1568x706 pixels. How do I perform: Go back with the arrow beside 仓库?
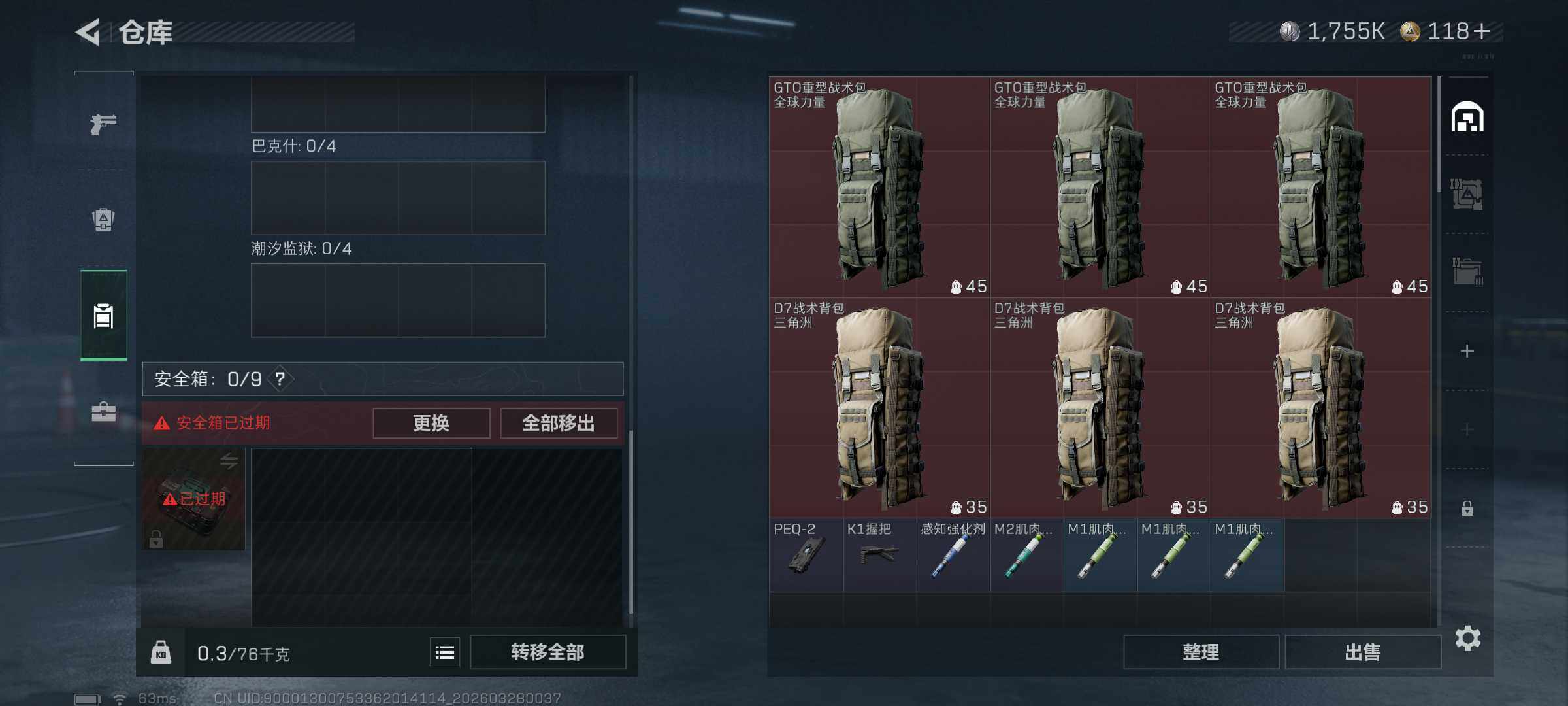tap(88, 32)
